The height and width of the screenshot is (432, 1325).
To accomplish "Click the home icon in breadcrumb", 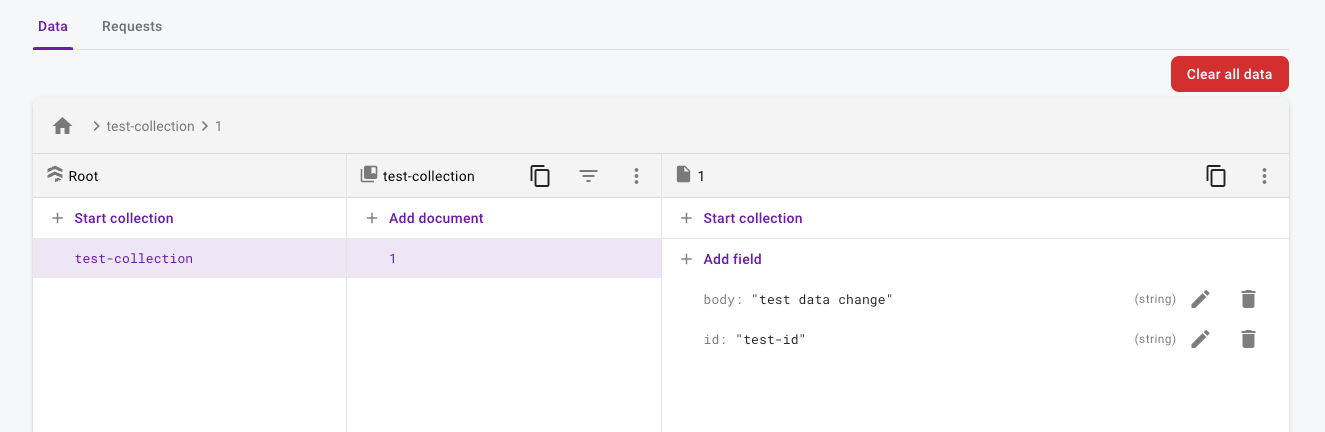I will point(62,126).
